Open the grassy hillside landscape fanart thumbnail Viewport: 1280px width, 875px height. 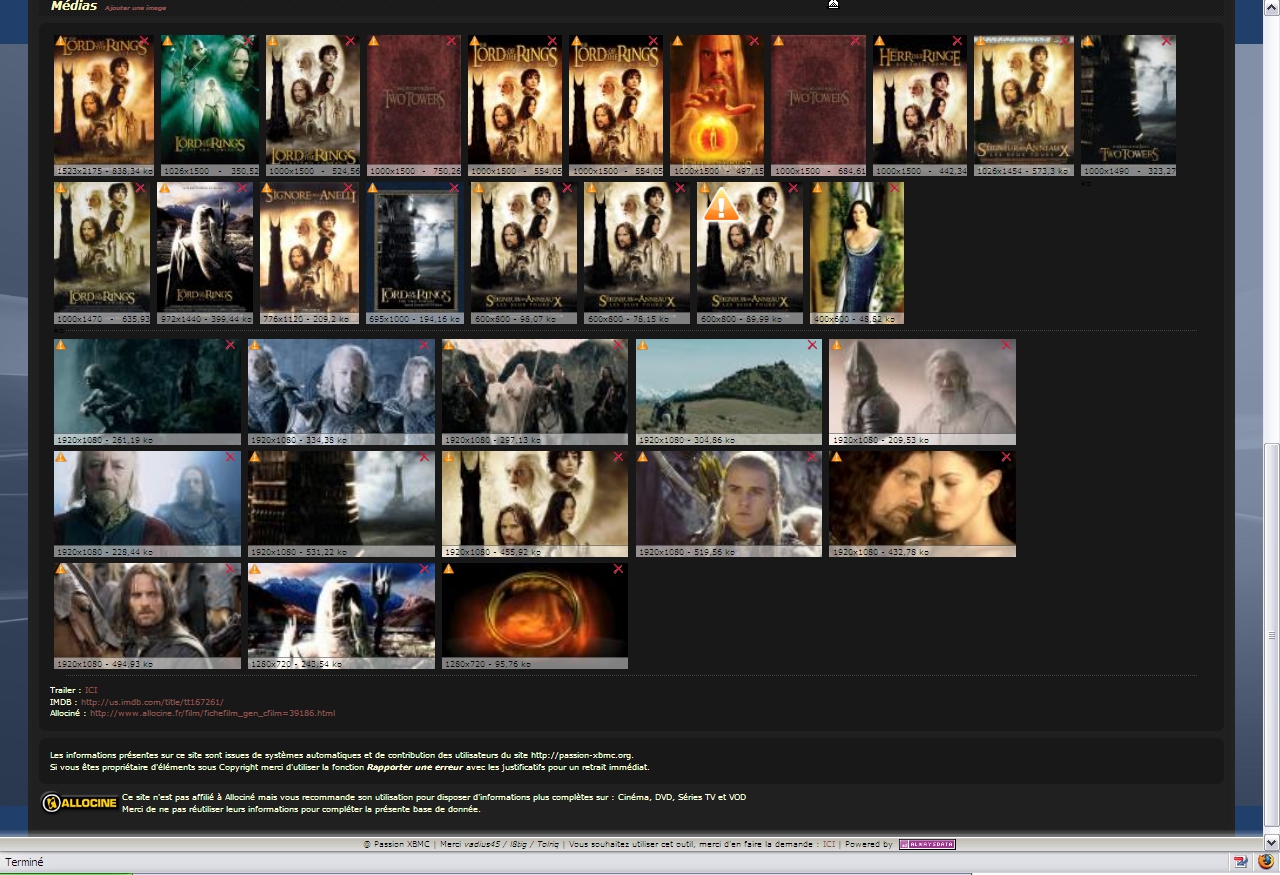click(729, 390)
